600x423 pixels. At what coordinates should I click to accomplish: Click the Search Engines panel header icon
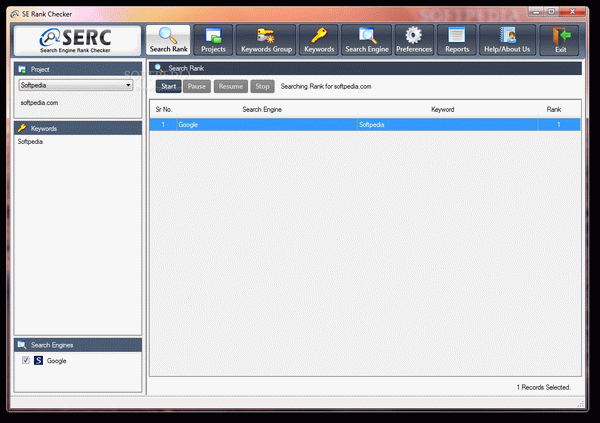22,345
